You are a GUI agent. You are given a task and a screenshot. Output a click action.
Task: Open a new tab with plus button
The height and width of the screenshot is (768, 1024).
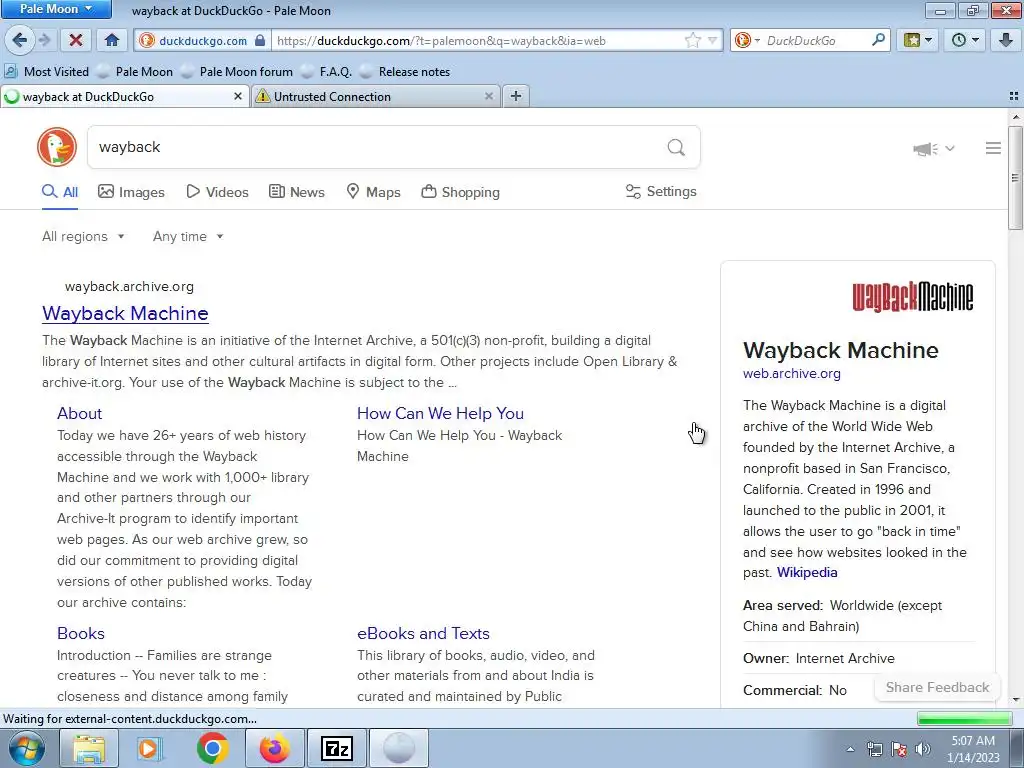pos(515,97)
